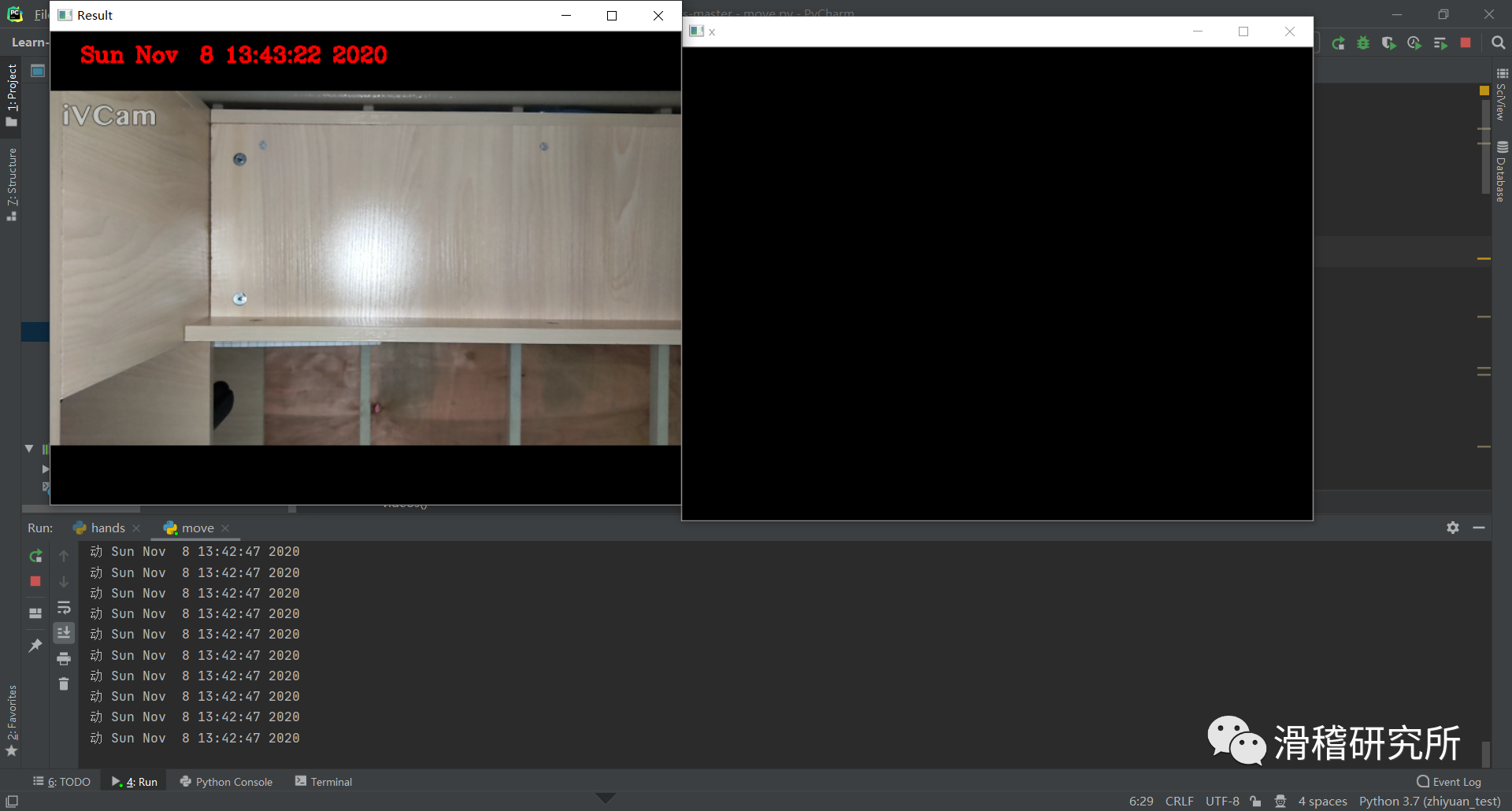Toggle soft-wrap in the Run console
The height and width of the screenshot is (811, 1512).
[x=64, y=607]
